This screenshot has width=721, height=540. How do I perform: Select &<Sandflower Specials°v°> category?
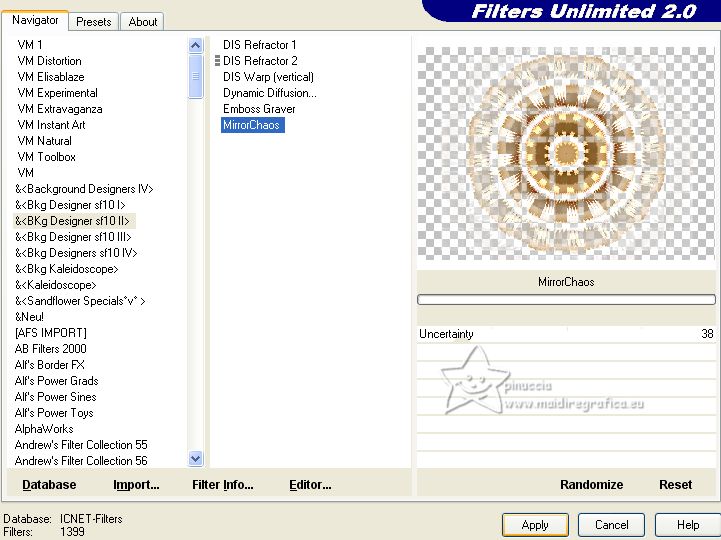tap(80, 301)
